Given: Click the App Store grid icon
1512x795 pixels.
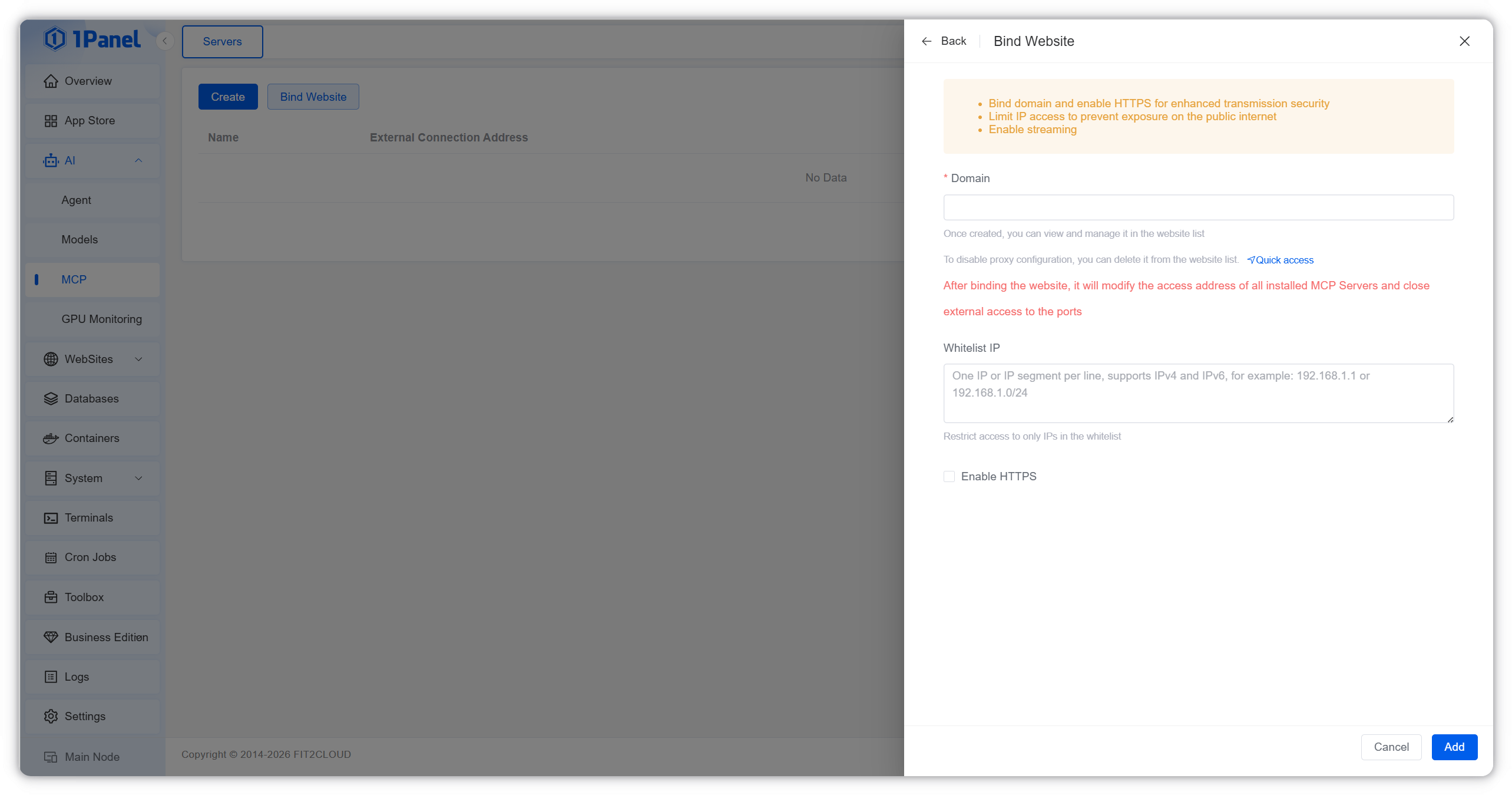Looking at the screenshot, I should [51, 121].
